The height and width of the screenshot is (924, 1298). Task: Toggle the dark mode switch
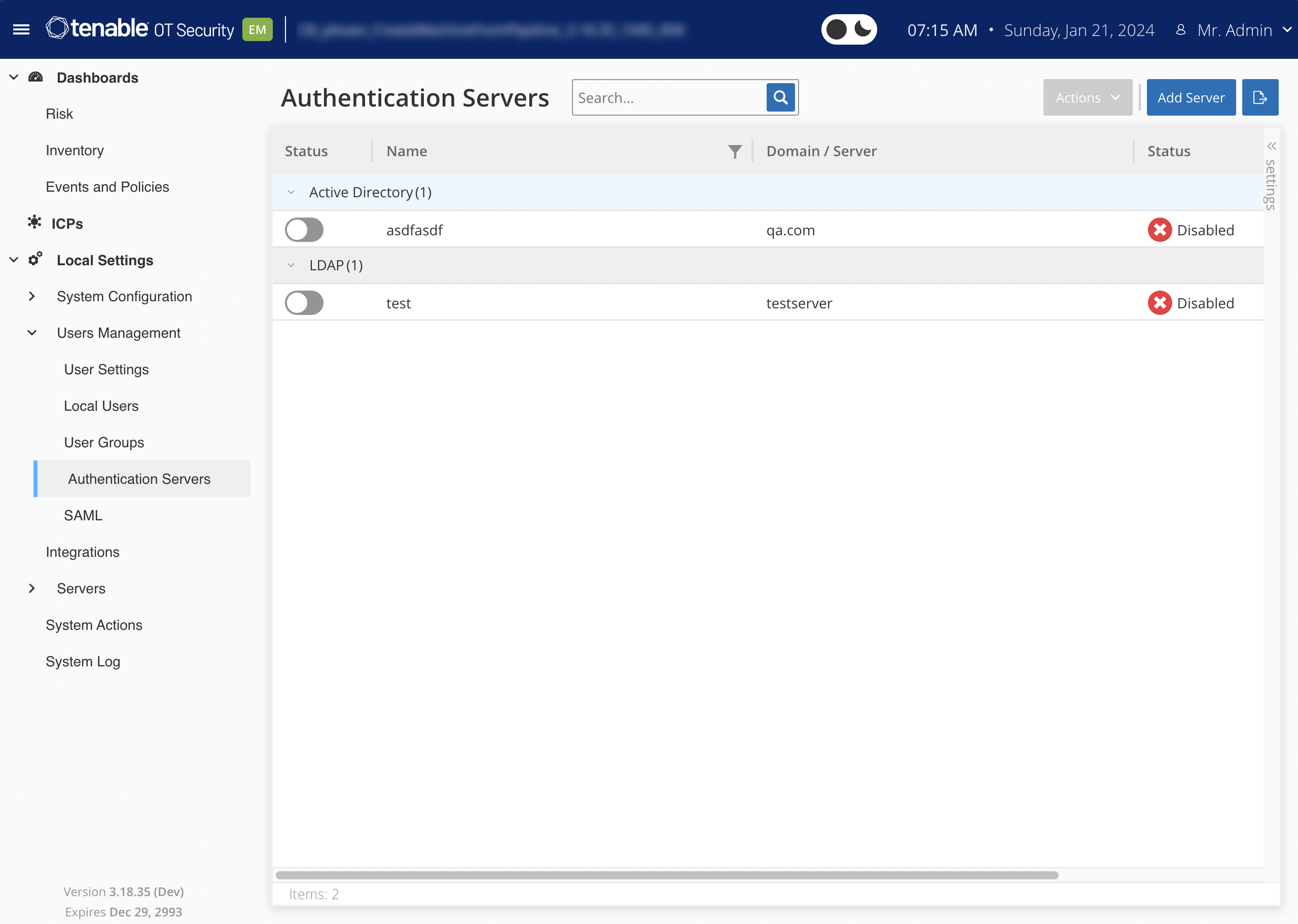[849, 29]
